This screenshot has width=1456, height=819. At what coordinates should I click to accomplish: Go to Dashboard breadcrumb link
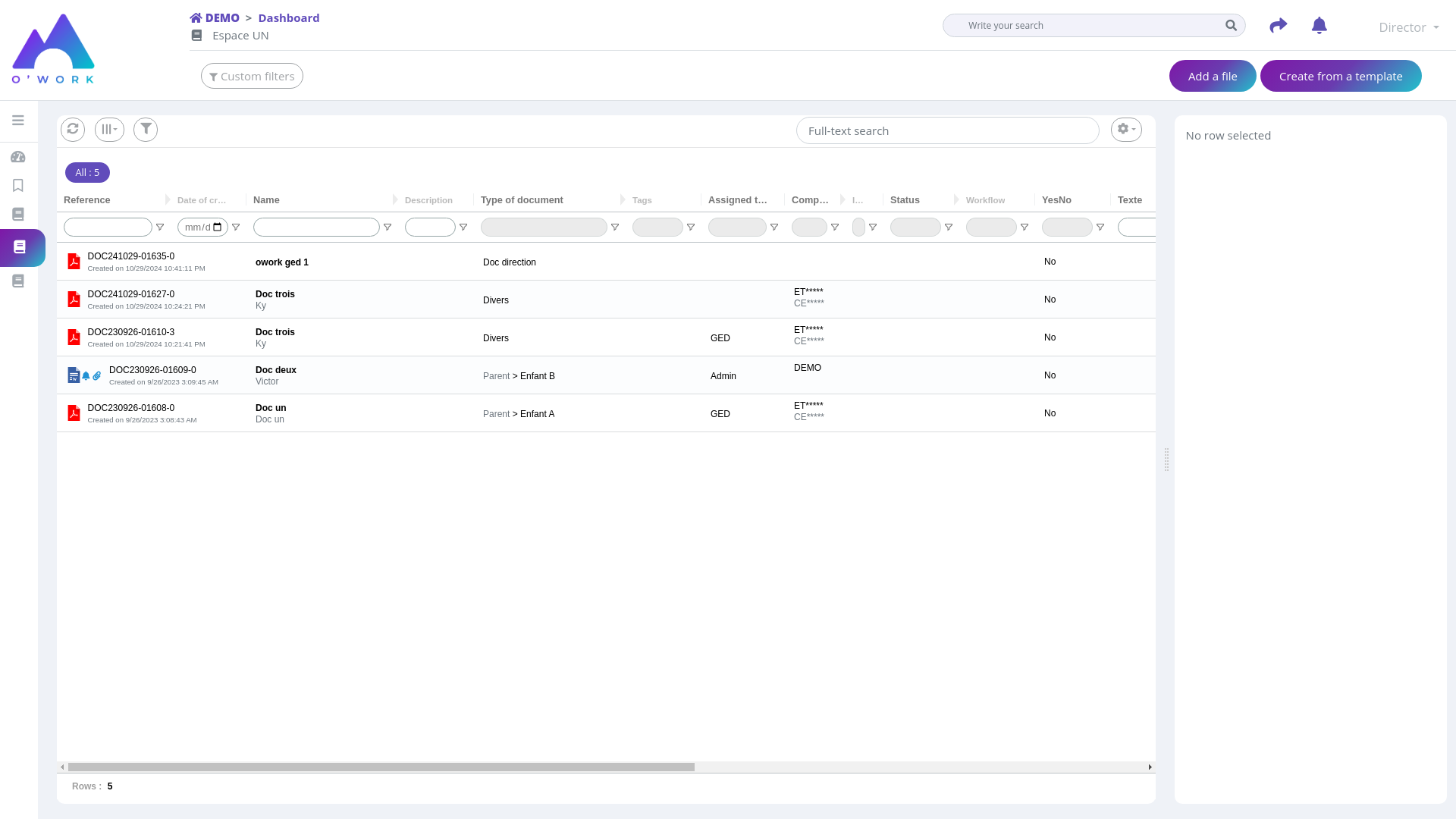tap(288, 18)
